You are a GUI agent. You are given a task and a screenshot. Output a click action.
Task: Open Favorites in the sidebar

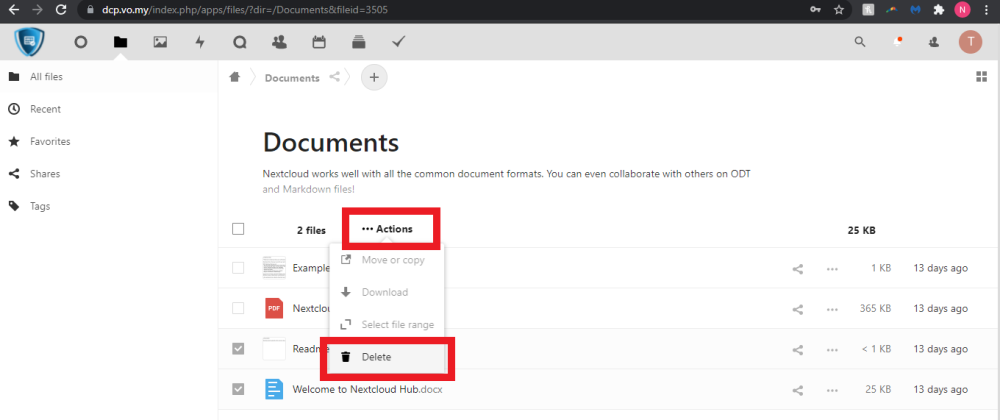click(50, 142)
